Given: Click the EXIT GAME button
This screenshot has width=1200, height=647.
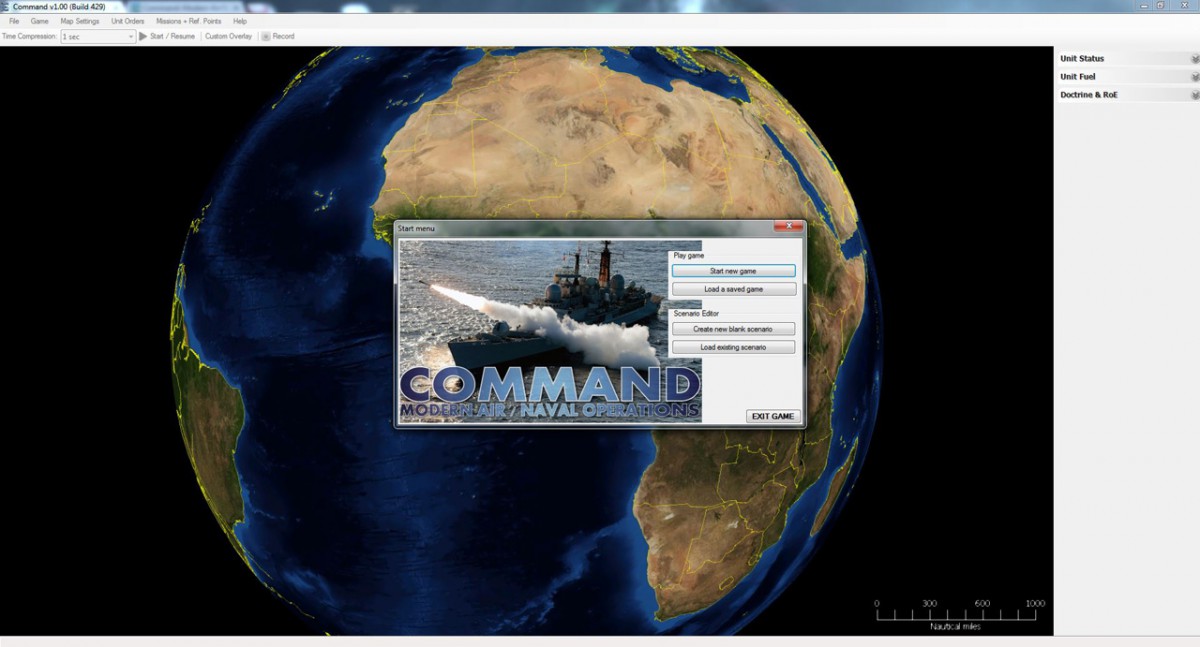Looking at the screenshot, I should click(772, 416).
